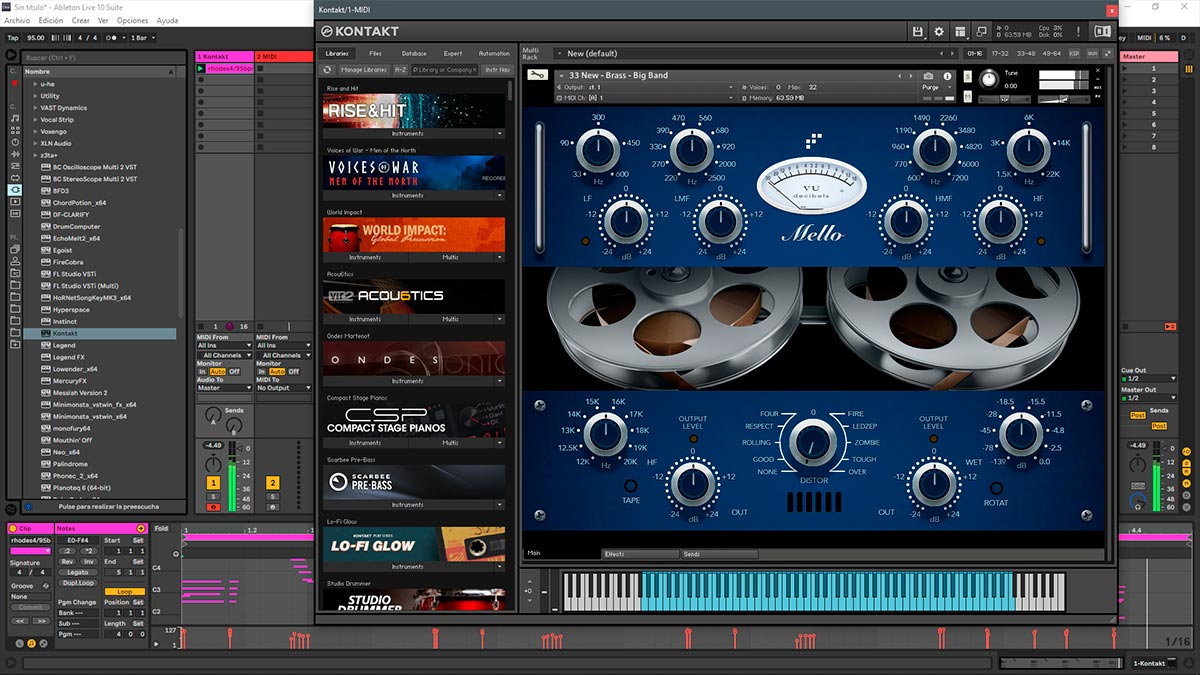Select the Samples category icon in Ableton browser
1200x675 pixels.
pos(14,213)
